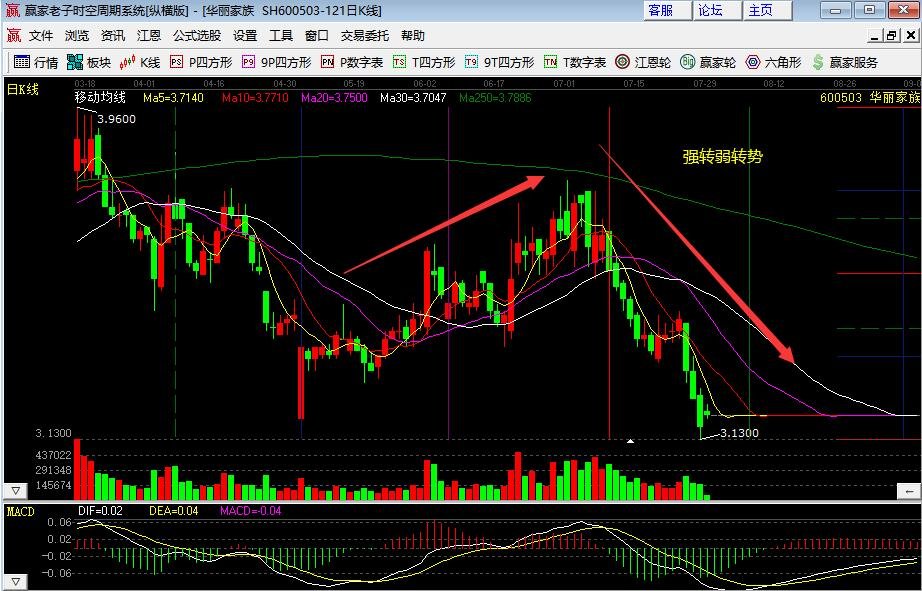Open the P四方形 tool
The image size is (922, 591).
(201, 62)
